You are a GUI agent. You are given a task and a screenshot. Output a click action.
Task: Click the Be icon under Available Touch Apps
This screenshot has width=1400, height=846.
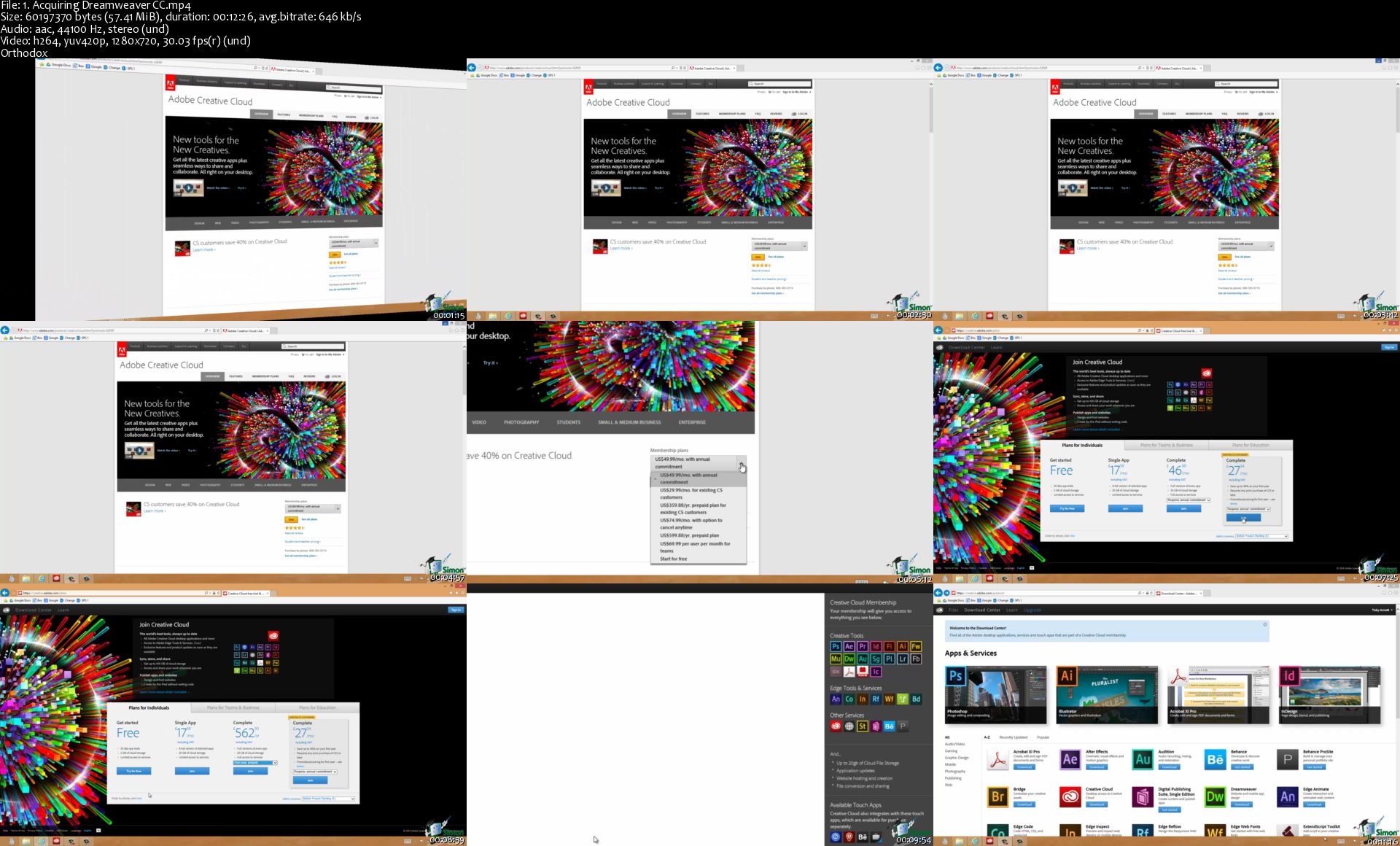coord(863,837)
